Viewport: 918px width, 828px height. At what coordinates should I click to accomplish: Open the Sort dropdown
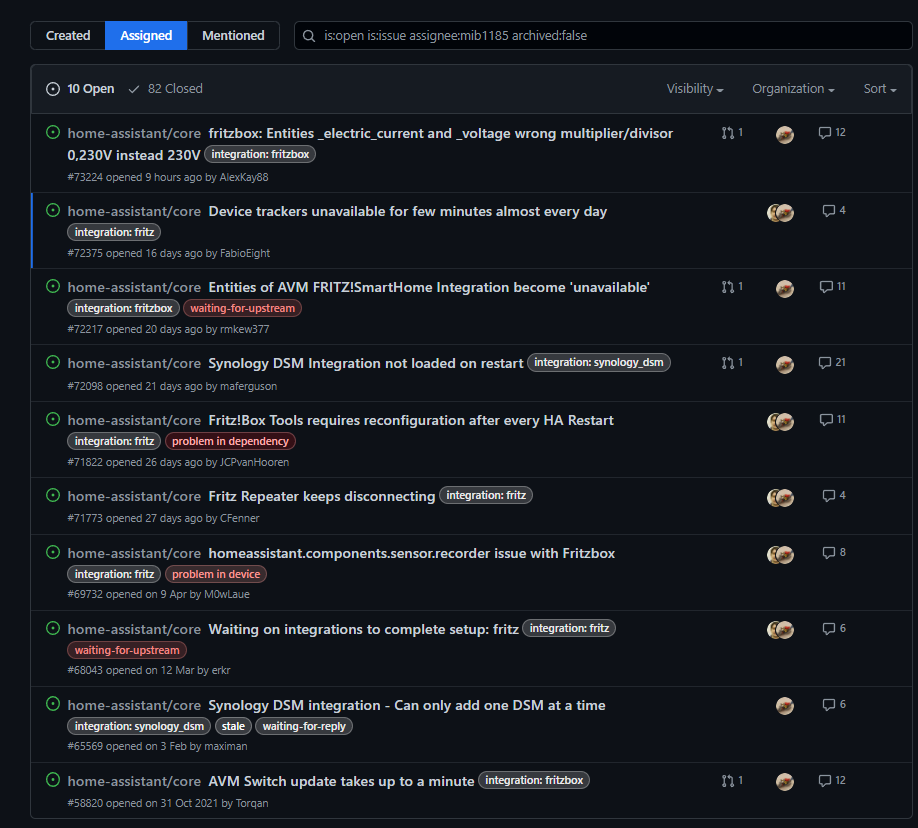878,88
